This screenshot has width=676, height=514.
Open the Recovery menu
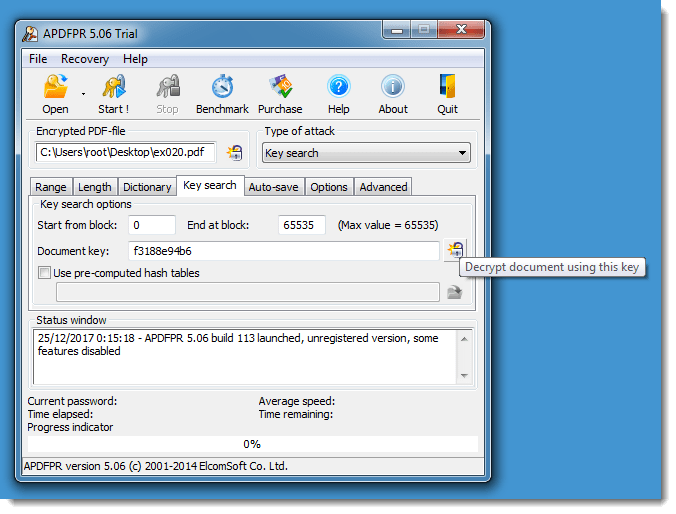click(x=84, y=59)
